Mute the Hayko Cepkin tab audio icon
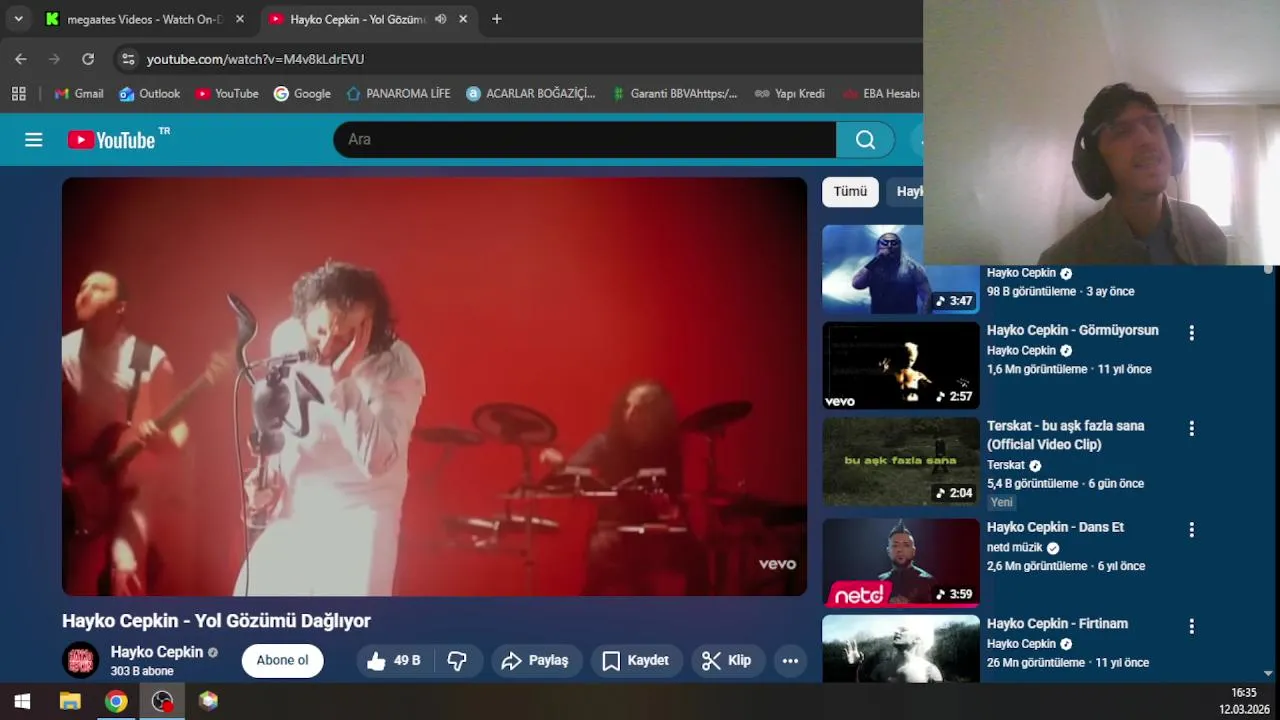 440,19
